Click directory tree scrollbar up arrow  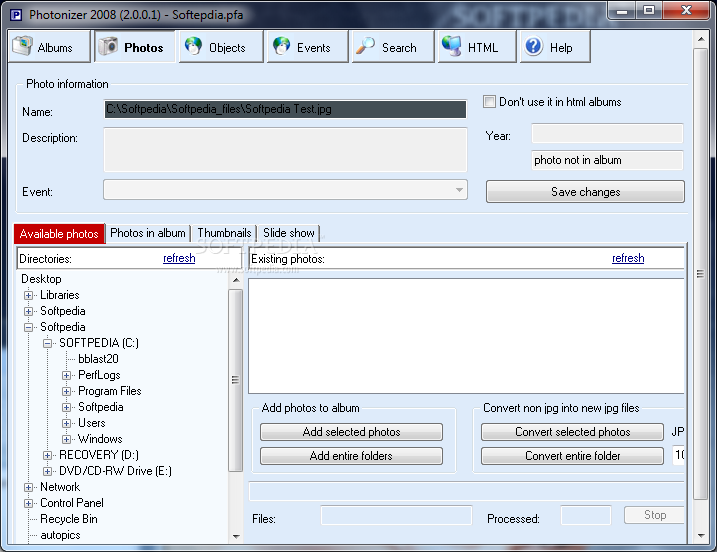point(236,280)
